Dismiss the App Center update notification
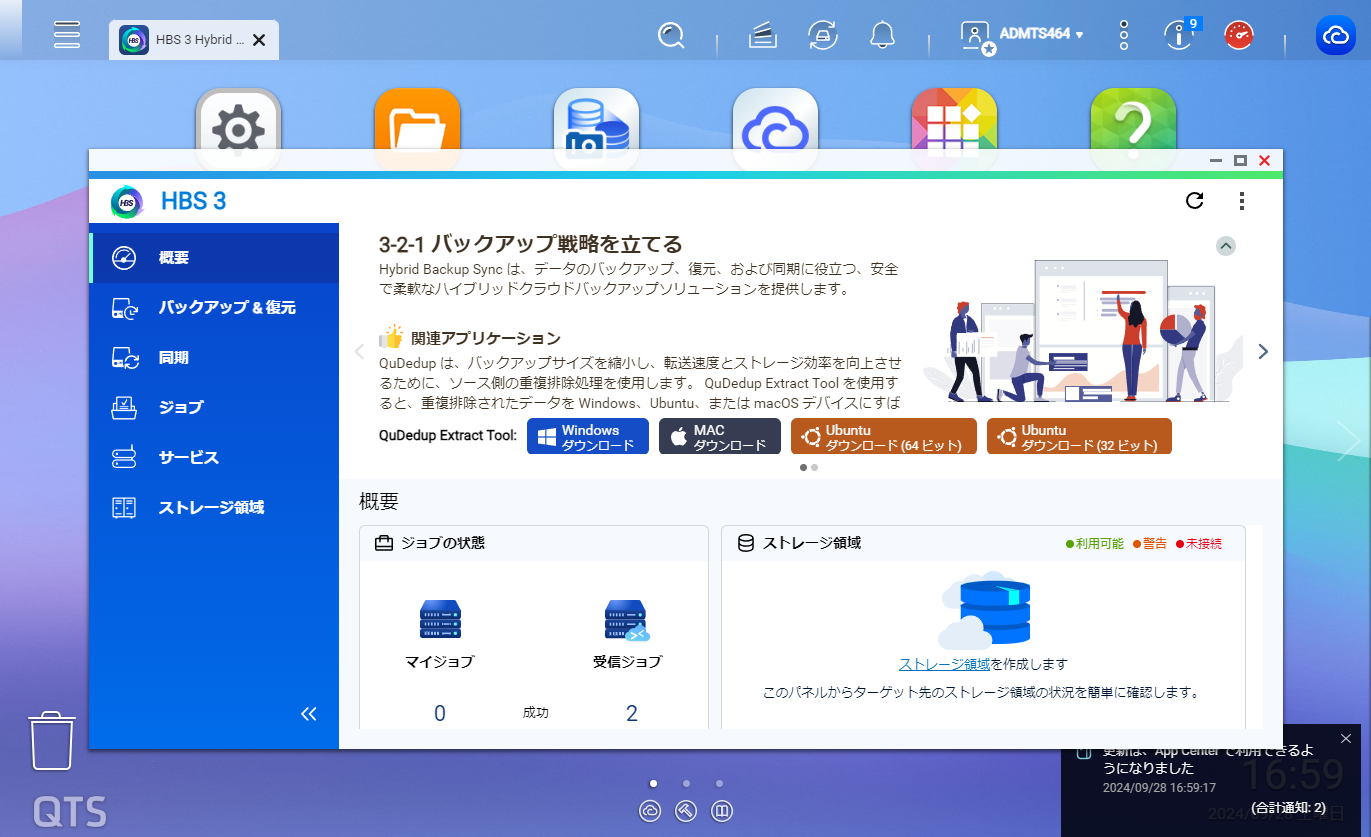This screenshot has height=837, width=1371. (x=1345, y=739)
